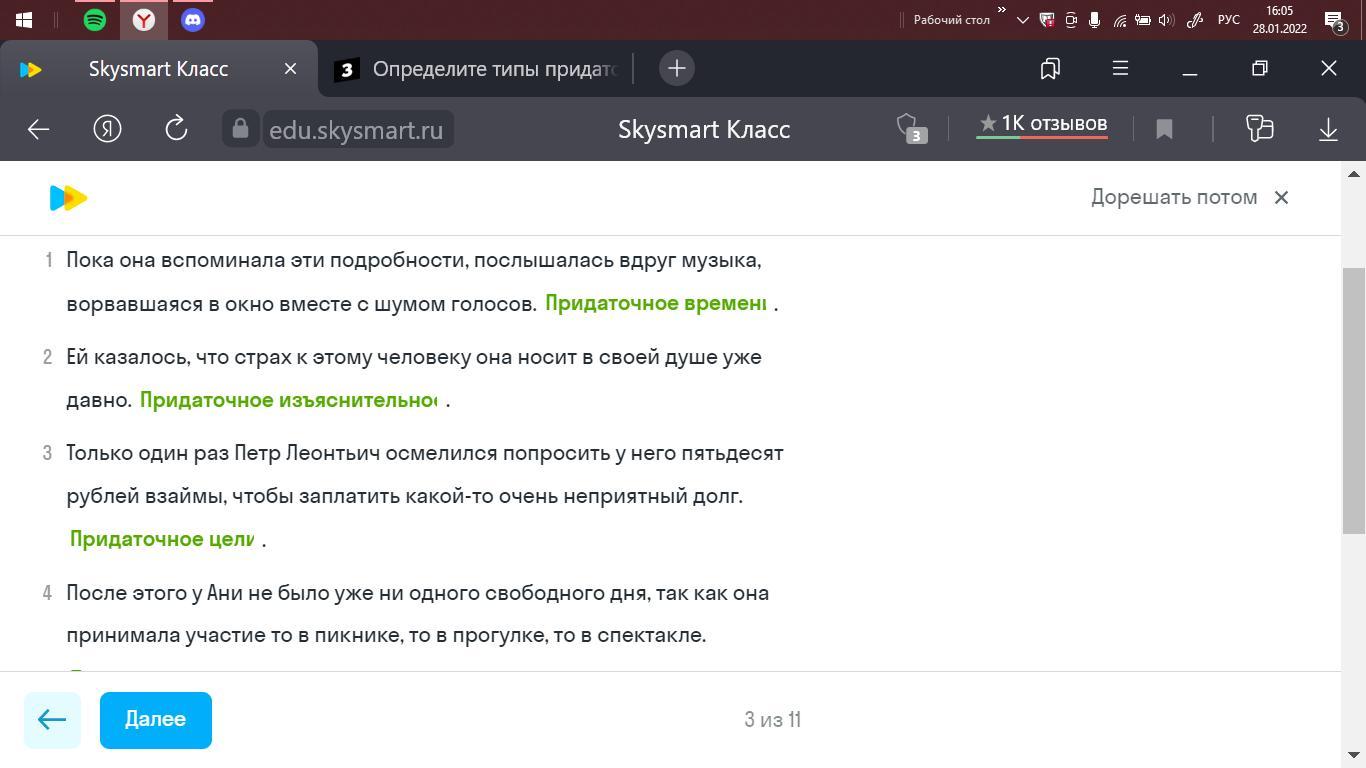Click the Skysmart logo

point(68,198)
